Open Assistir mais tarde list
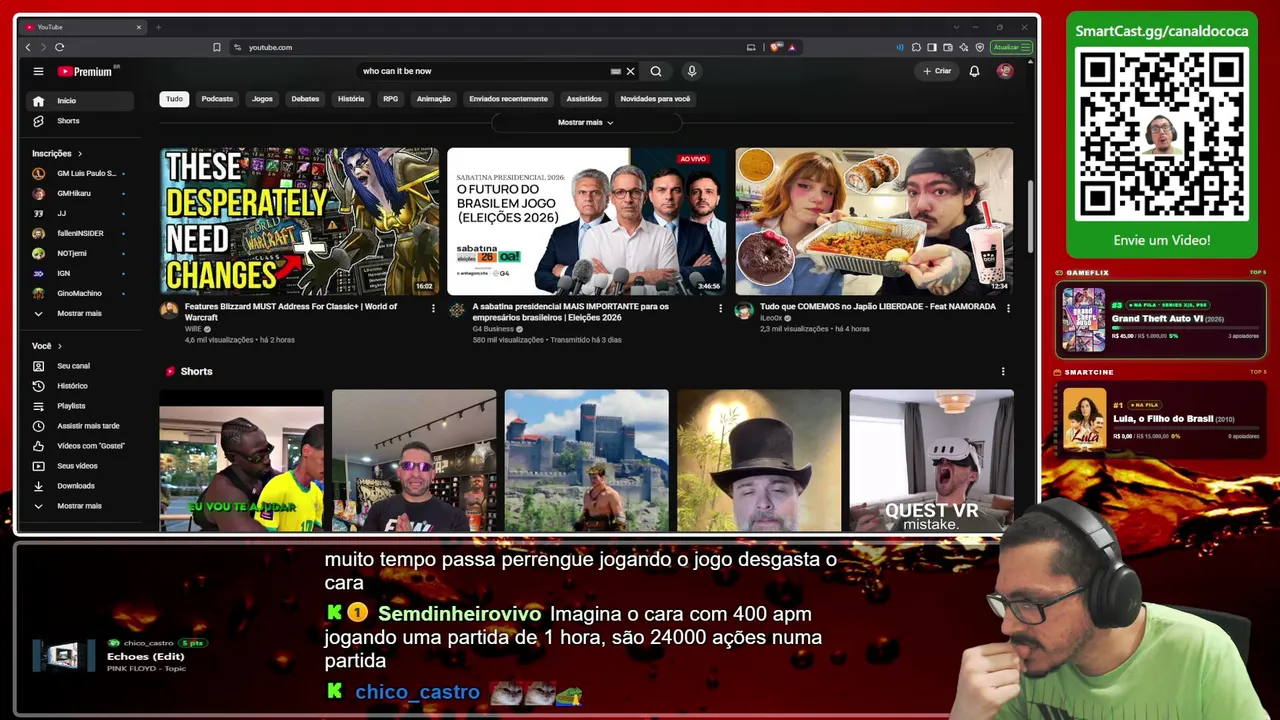 (x=82, y=426)
